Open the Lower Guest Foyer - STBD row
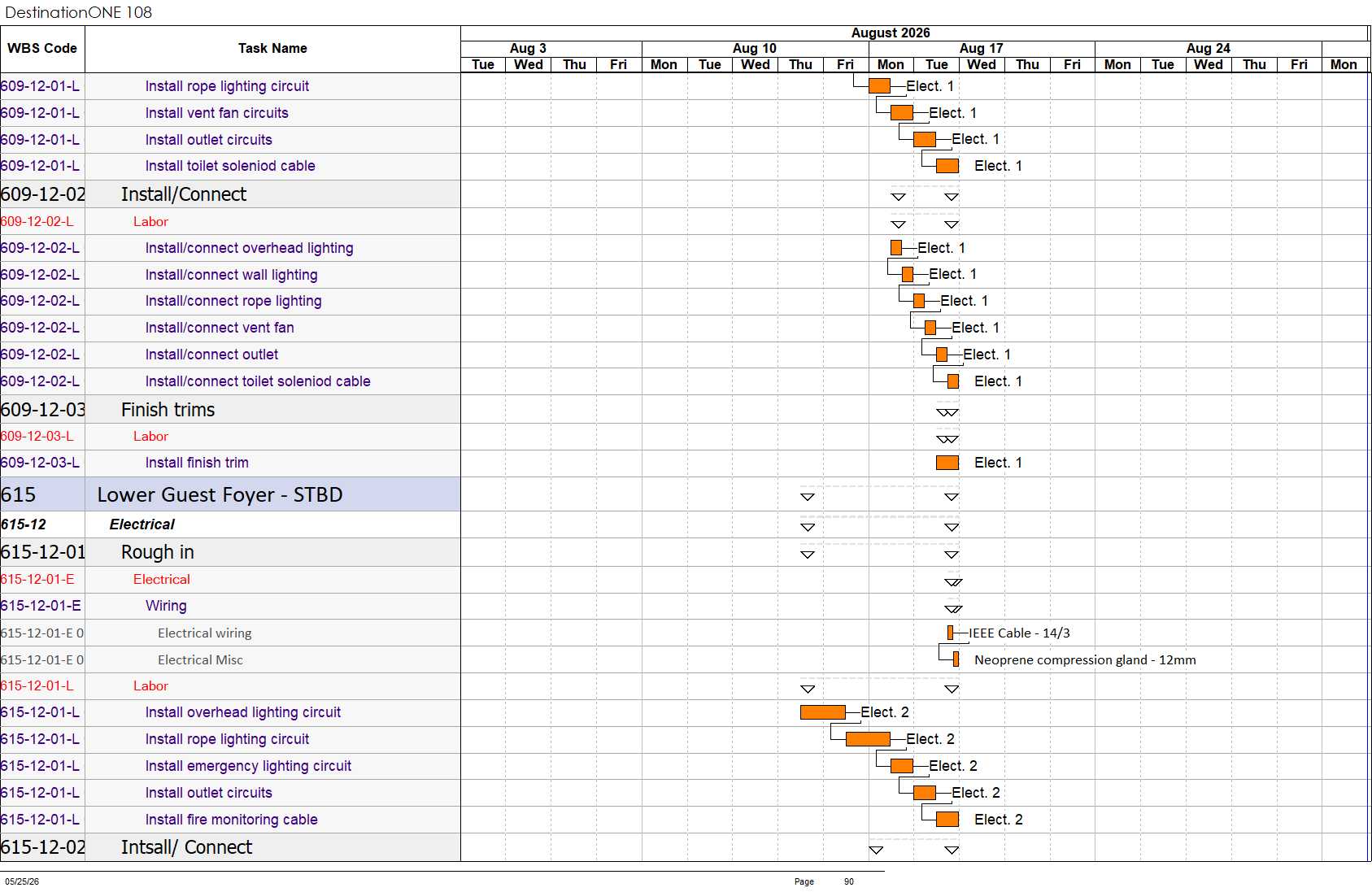1372x892 pixels. [x=230, y=494]
